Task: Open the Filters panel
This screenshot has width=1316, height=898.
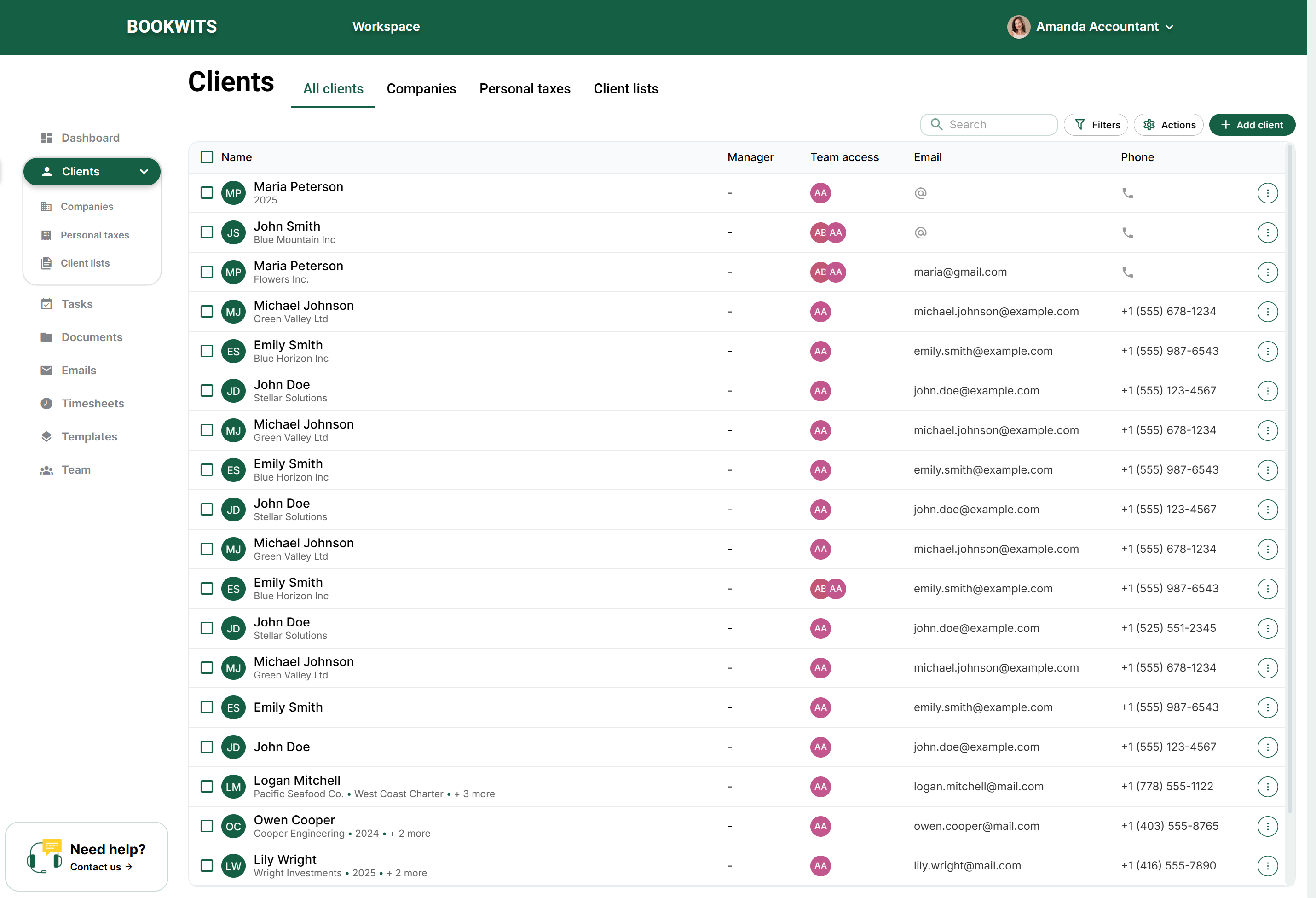Action: [x=1096, y=125]
